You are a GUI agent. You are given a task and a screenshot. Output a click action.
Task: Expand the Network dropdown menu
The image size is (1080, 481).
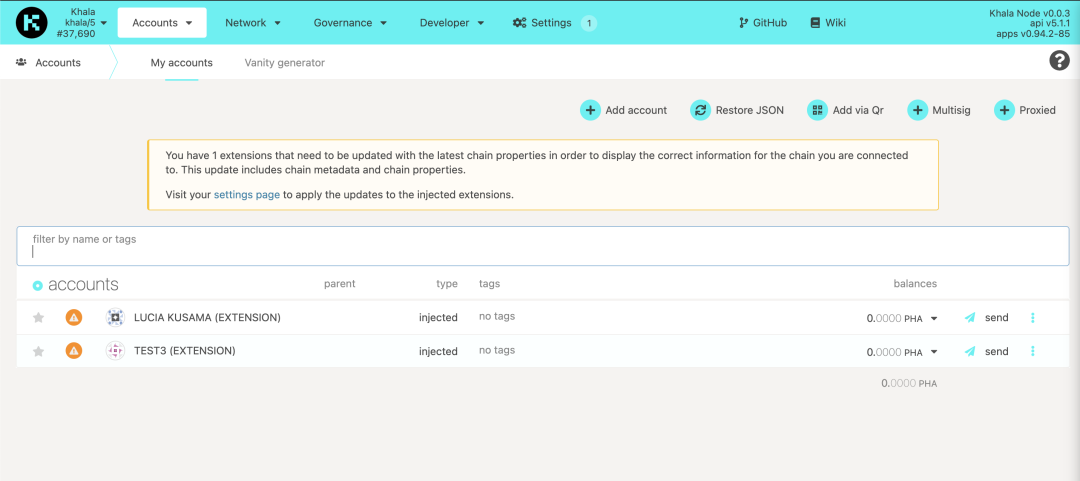pos(252,22)
